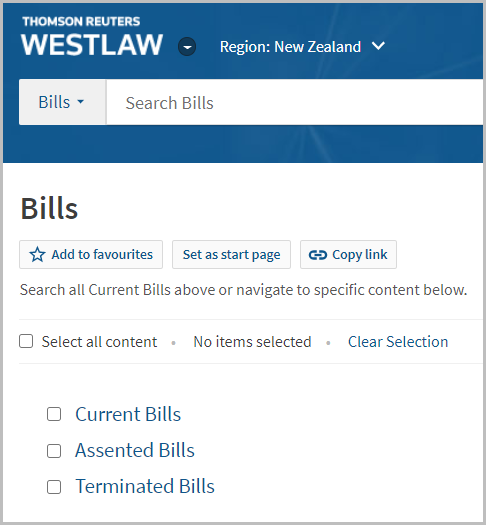Expand the Region: New Zealand chevron

(378, 46)
